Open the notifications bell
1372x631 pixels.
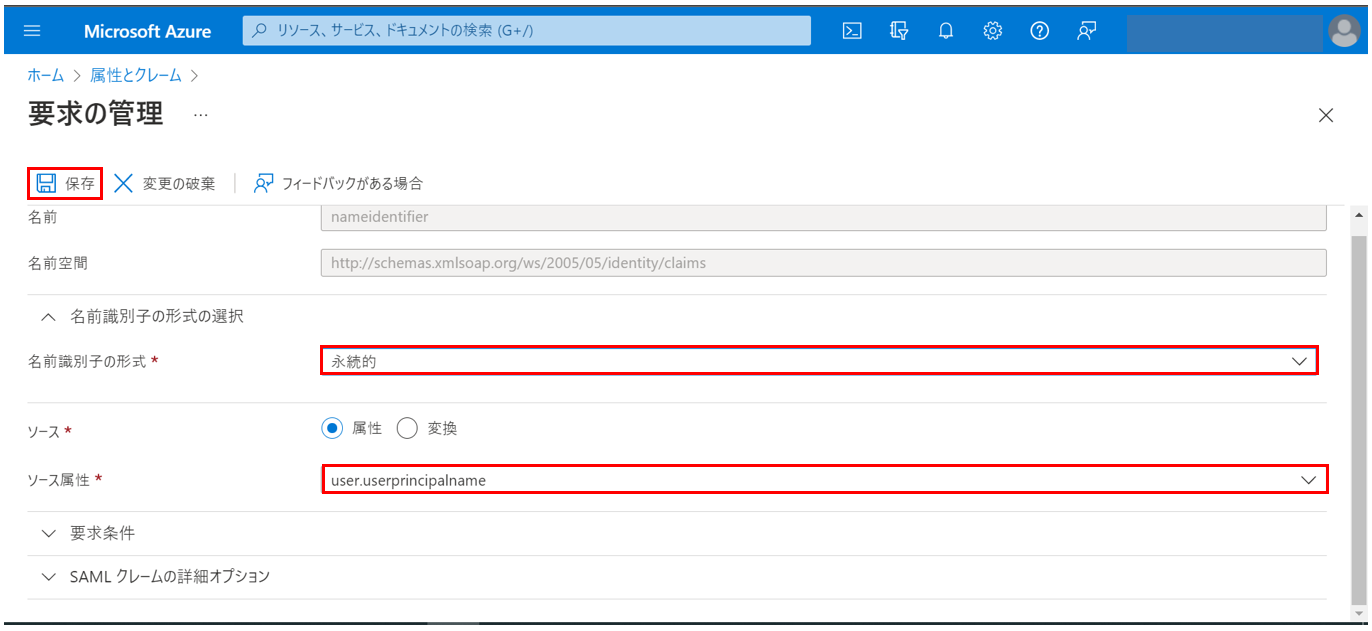(x=945, y=31)
